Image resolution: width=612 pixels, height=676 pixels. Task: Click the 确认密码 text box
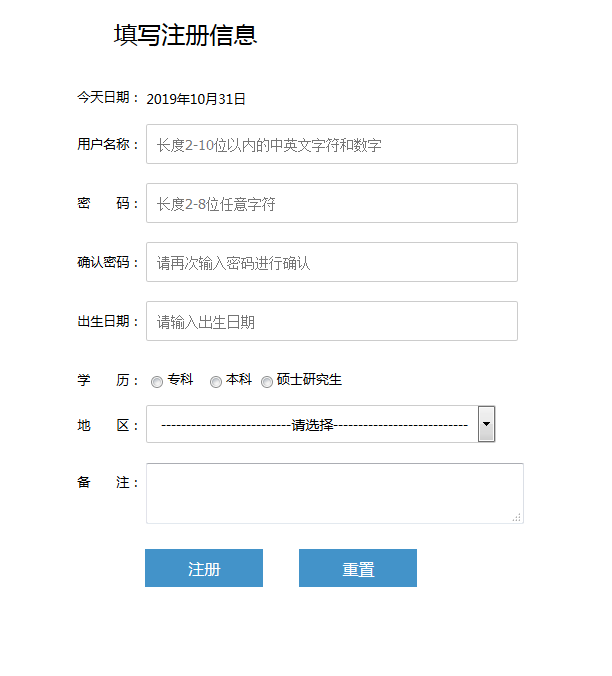pyautogui.click(x=331, y=262)
